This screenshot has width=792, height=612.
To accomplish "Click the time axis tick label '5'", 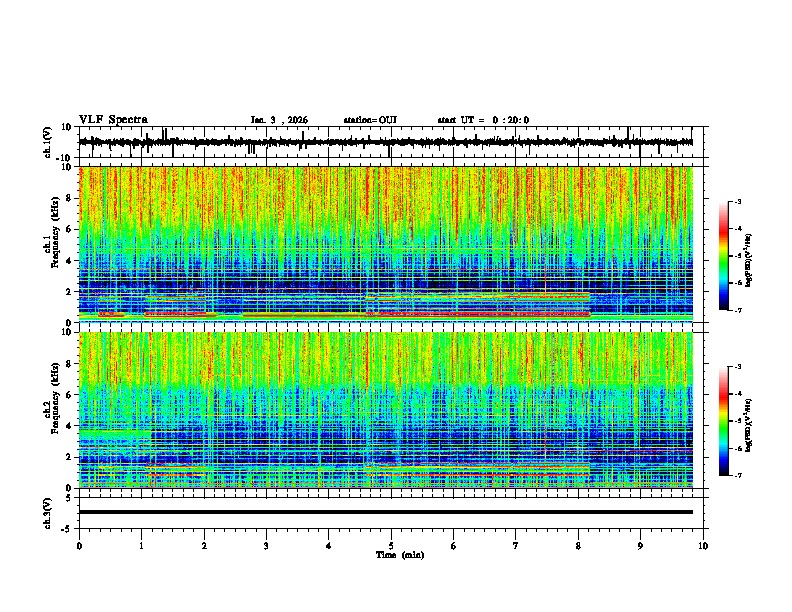I will (391, 546).
